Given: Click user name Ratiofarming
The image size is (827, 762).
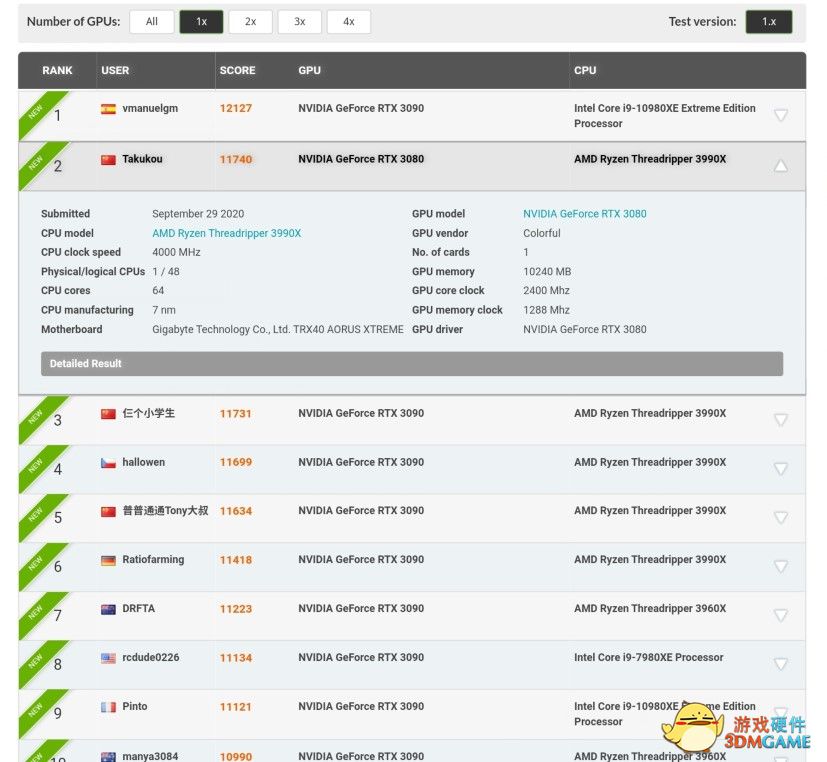Looking at the screenshot, I should [x=153, y=560].
